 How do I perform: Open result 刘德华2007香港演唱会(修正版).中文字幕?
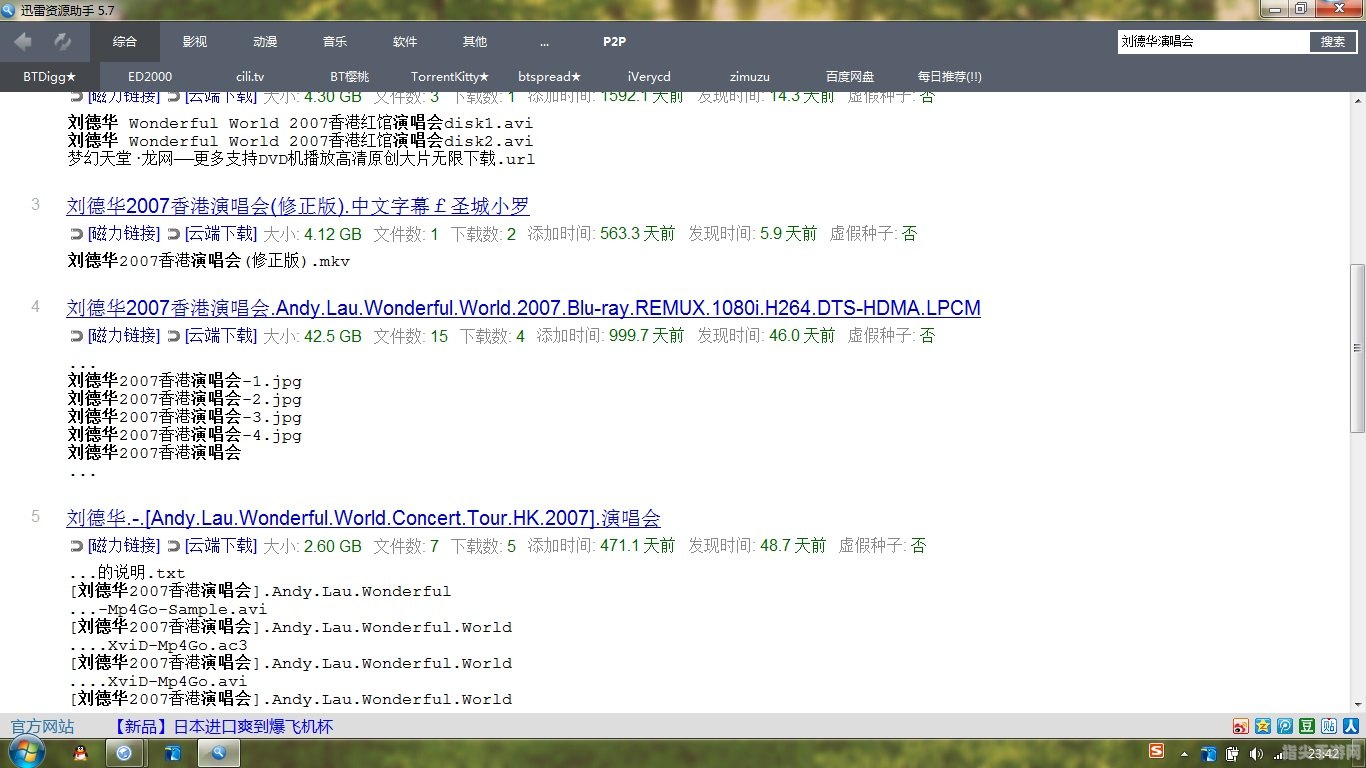[x=298, y=206]
